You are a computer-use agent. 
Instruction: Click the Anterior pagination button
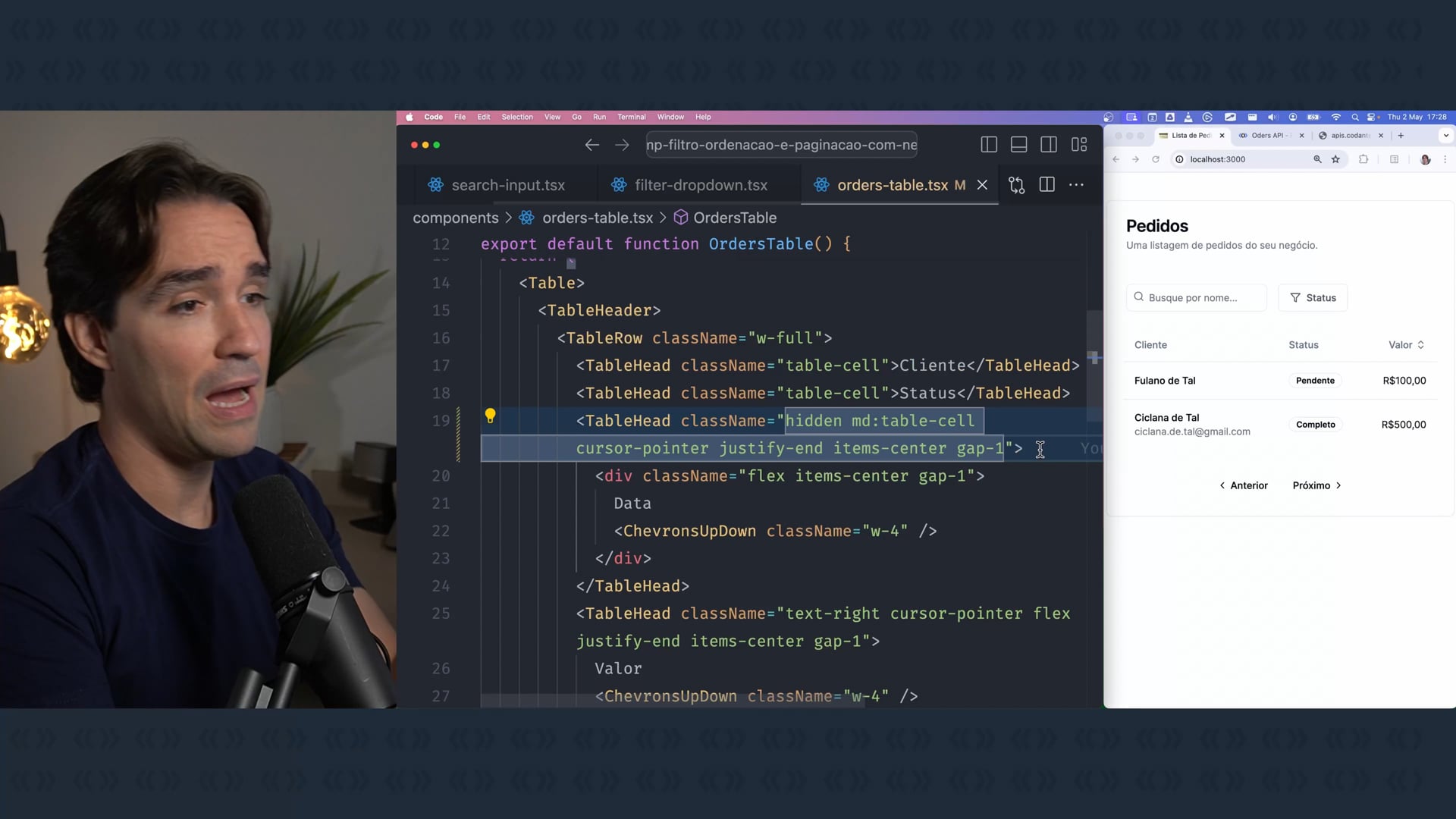coord(1244,485)
